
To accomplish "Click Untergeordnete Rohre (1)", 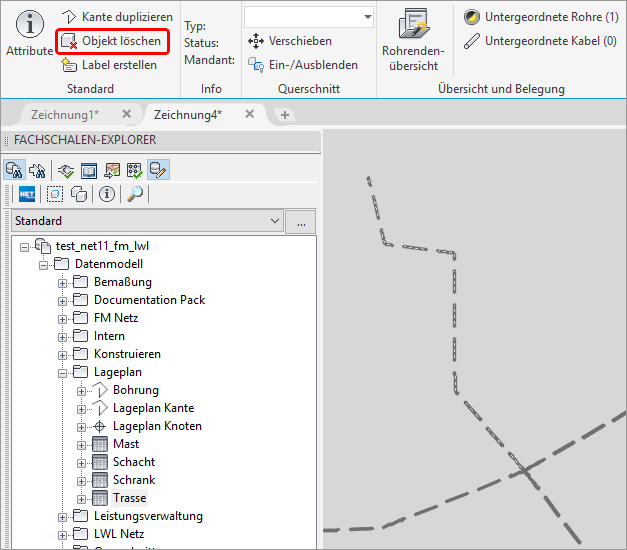I will tap(541, 17).
